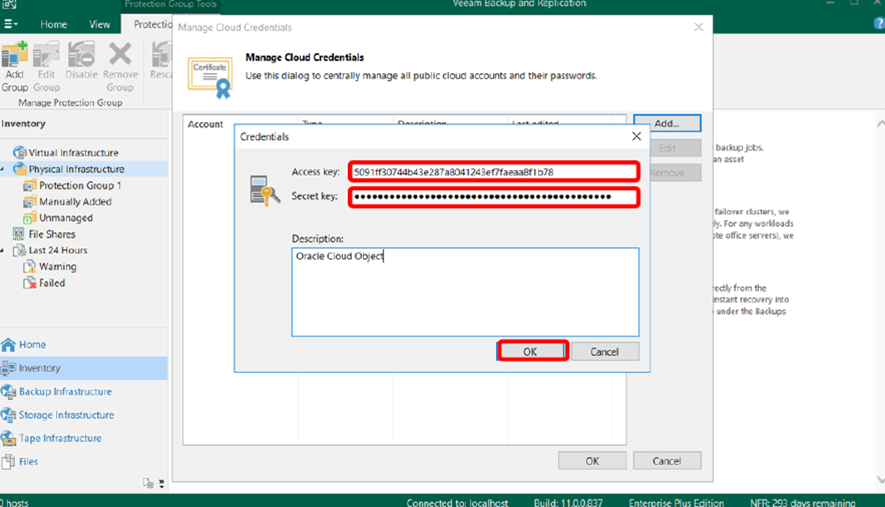Click the Unmanaged folder icon
This screenshot has width=885, height=507.
point(29,218)
